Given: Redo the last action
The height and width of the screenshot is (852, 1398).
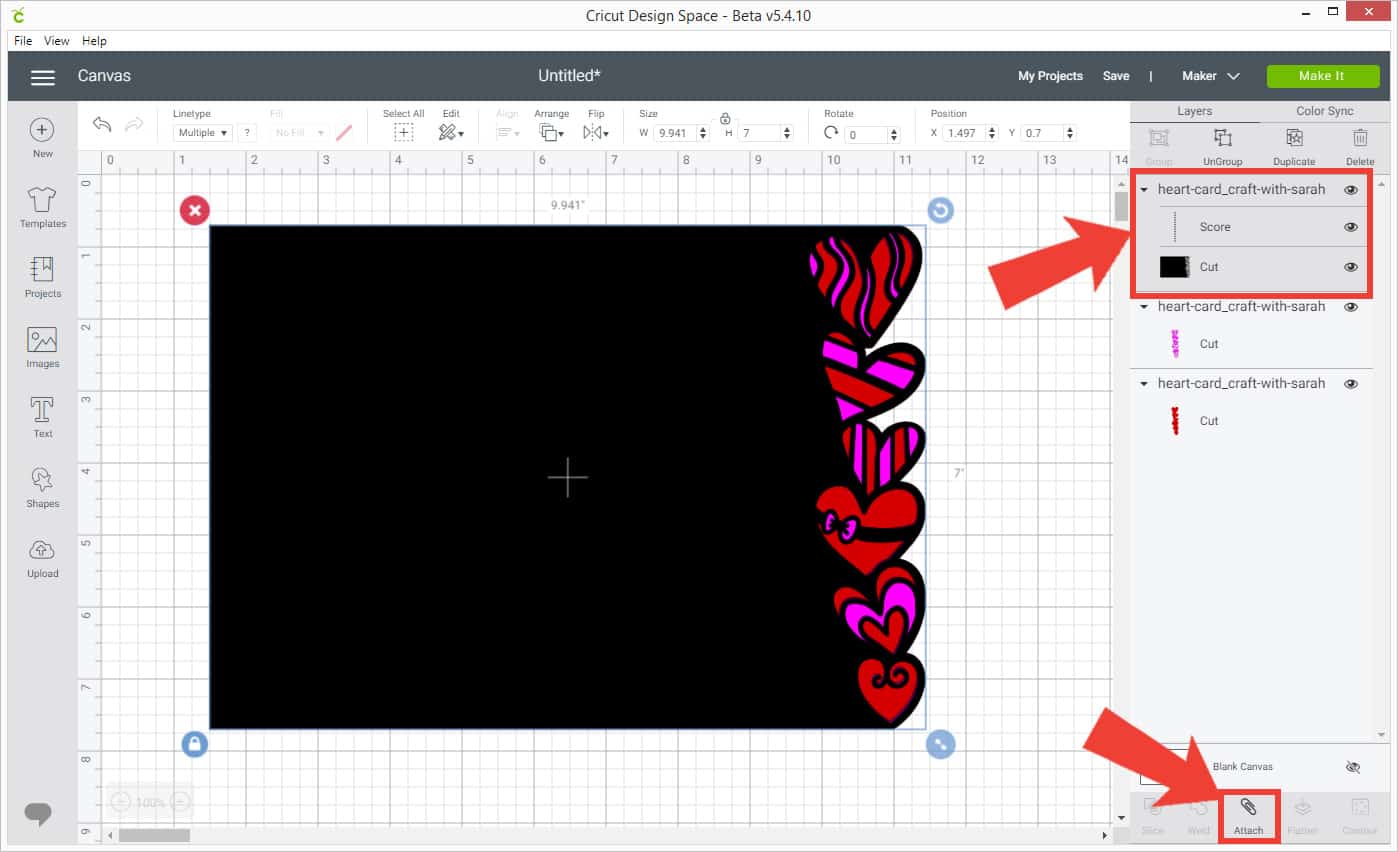Looking at the screenshot, I should click(x=134, y=125).
